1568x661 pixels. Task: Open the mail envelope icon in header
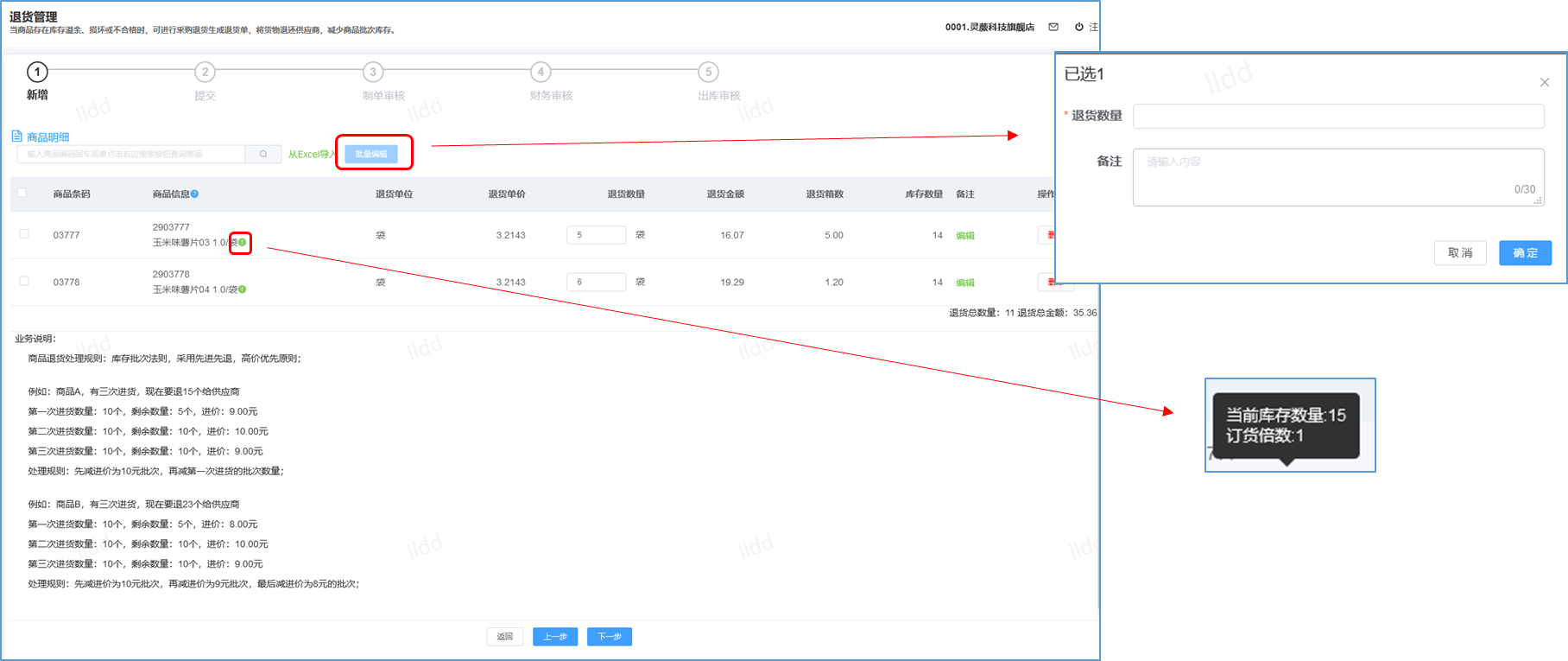[1053, 27]
